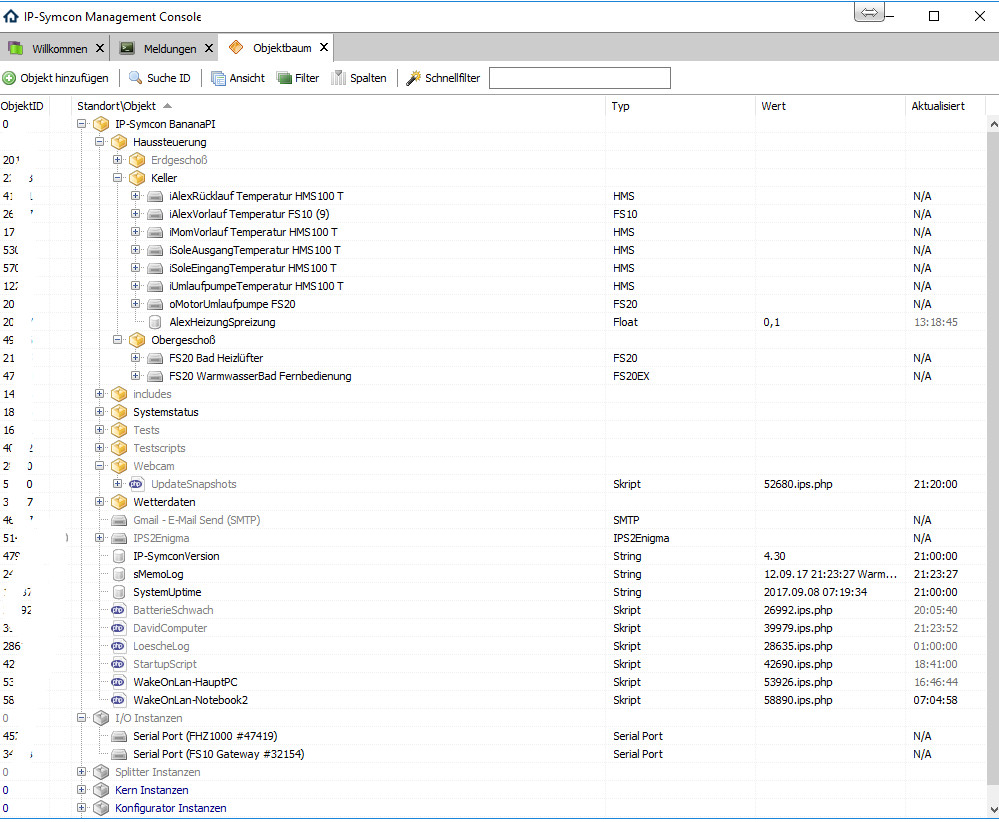Click the I/O Instanzen grey cube icon
999x822 pixels.
101,719
